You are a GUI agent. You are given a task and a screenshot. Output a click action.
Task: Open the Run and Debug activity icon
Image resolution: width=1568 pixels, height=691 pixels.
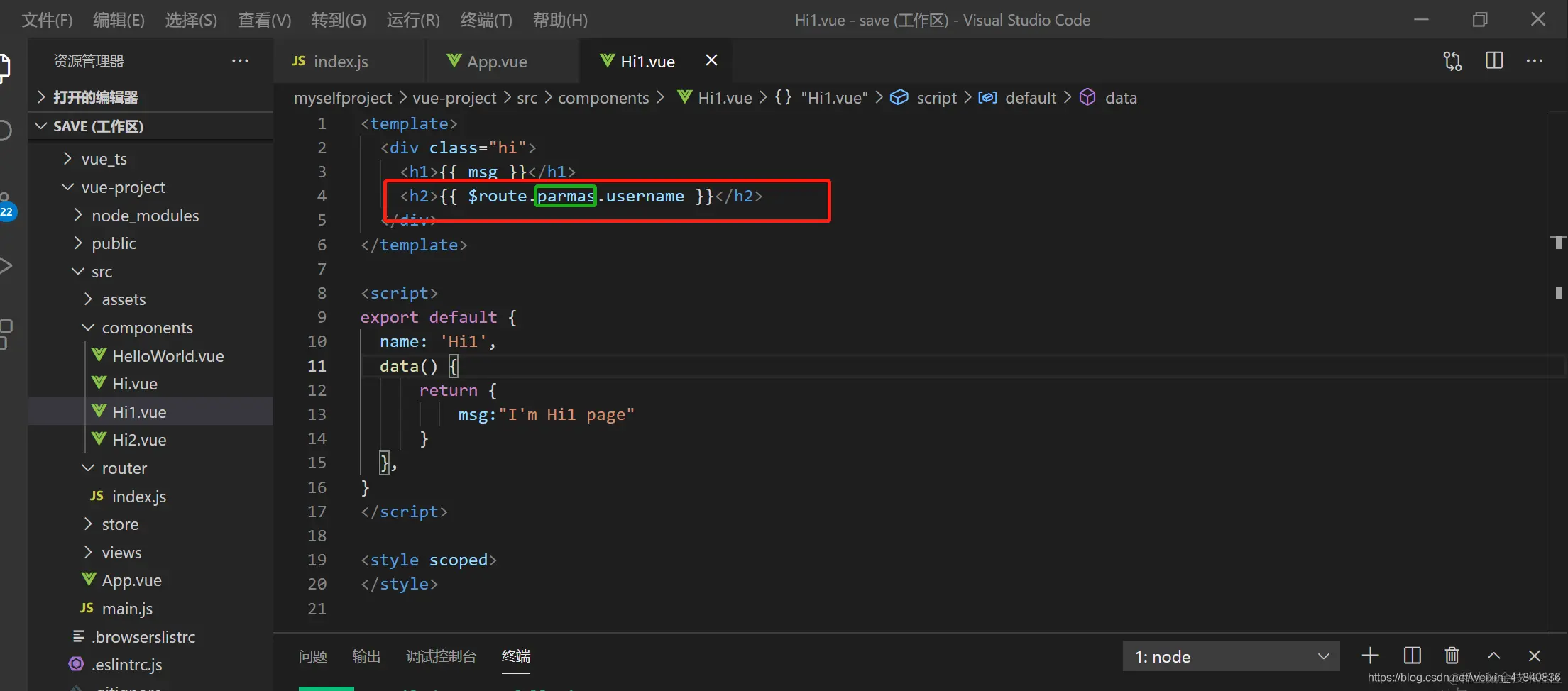6,266
